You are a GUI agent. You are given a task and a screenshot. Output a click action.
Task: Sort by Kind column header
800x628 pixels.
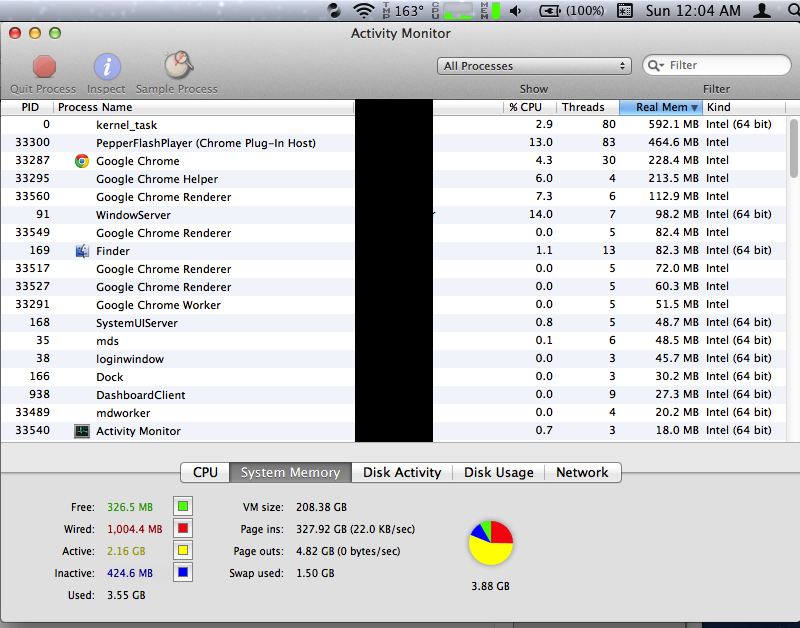744,107
